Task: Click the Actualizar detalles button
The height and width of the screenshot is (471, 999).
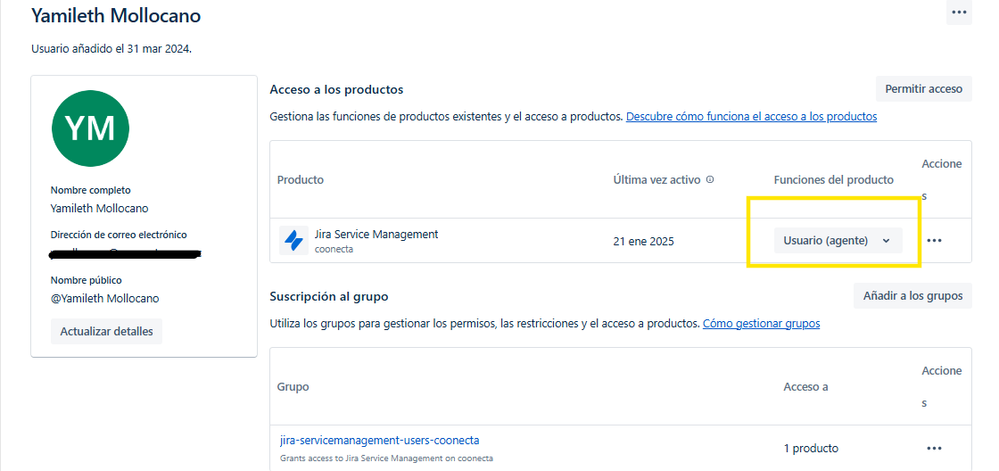Action: [106, 331]
